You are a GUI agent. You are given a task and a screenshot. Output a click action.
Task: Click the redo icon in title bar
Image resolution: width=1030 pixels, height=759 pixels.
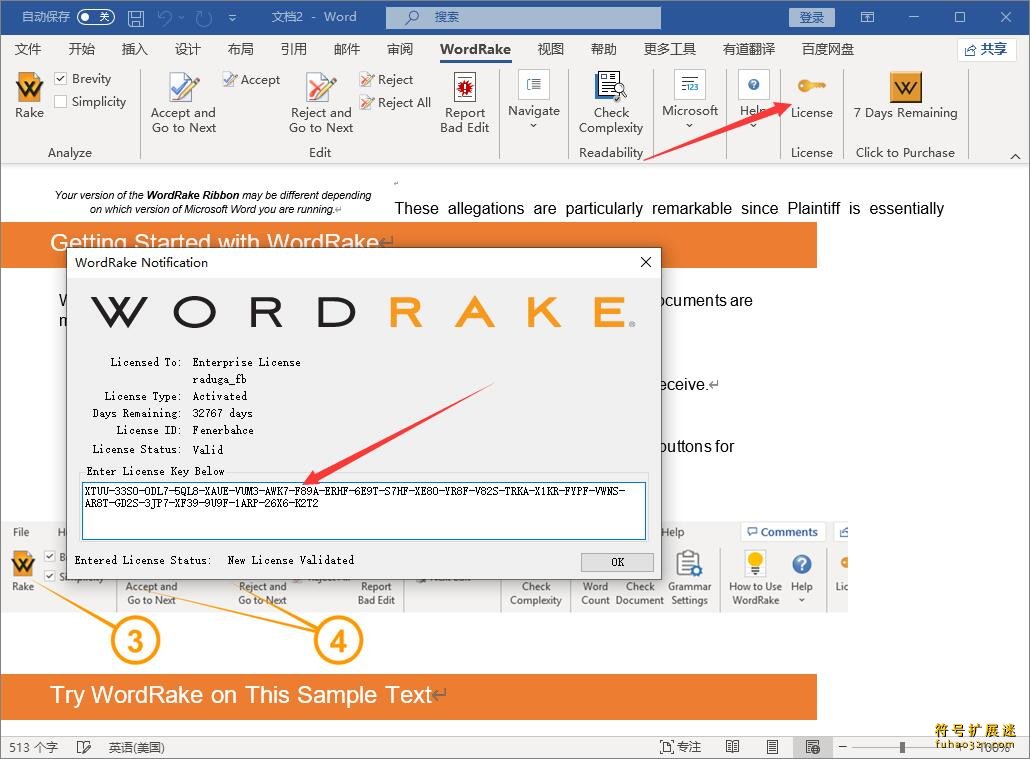[x=204, y=18]
